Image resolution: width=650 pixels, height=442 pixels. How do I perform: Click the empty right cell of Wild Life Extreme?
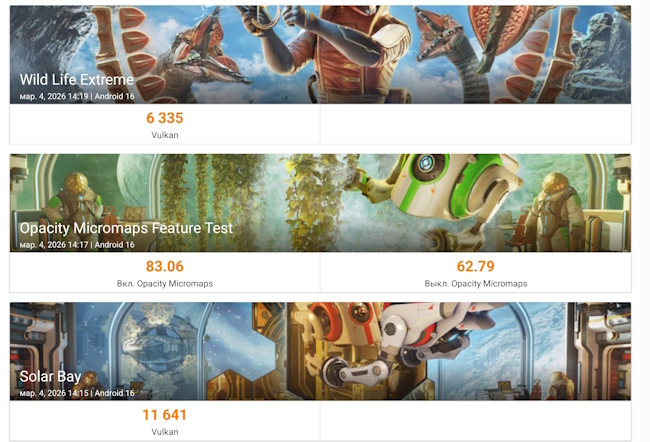click(x=475, y=124)
